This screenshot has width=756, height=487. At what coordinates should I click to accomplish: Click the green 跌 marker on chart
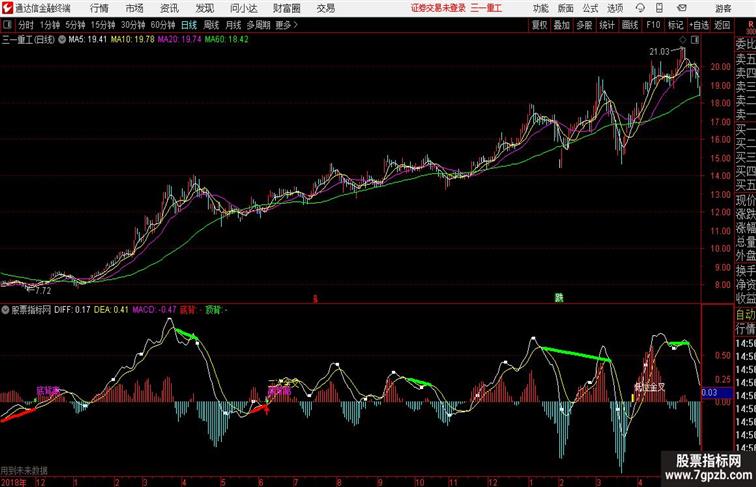click(559, 298)
